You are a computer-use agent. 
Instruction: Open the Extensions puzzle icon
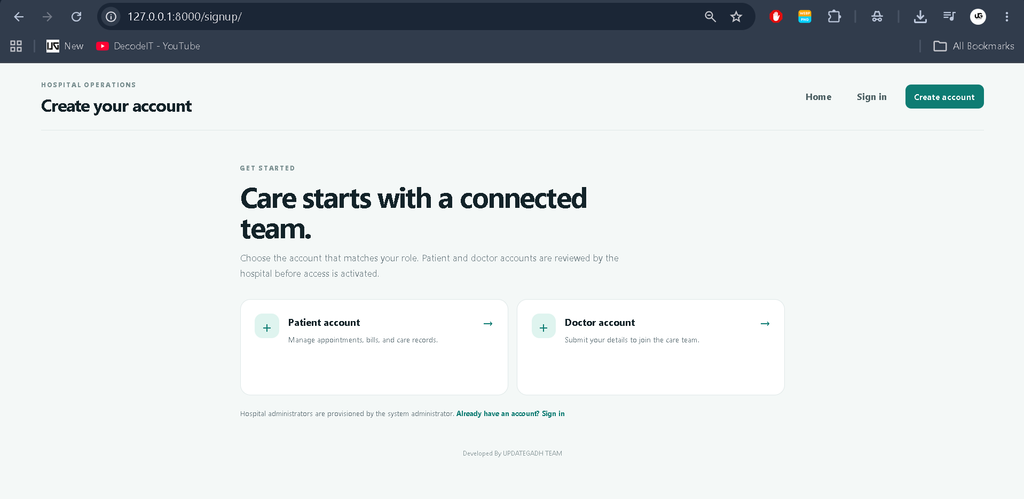click(x=834, y=17)
